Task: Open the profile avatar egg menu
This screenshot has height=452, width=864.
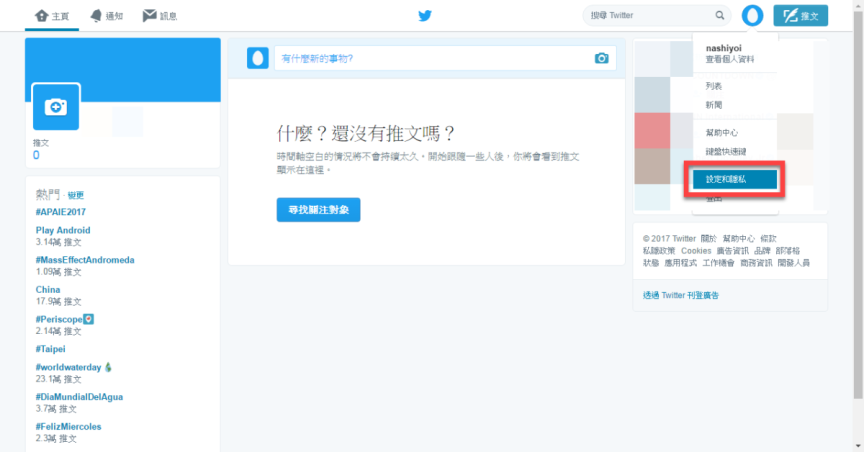Action: tap(752, 15)
